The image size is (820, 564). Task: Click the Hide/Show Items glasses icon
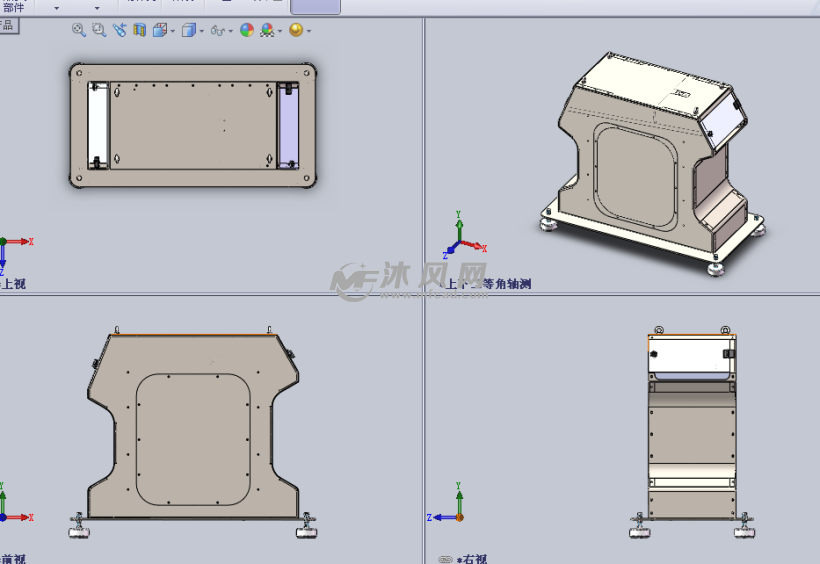217,30
